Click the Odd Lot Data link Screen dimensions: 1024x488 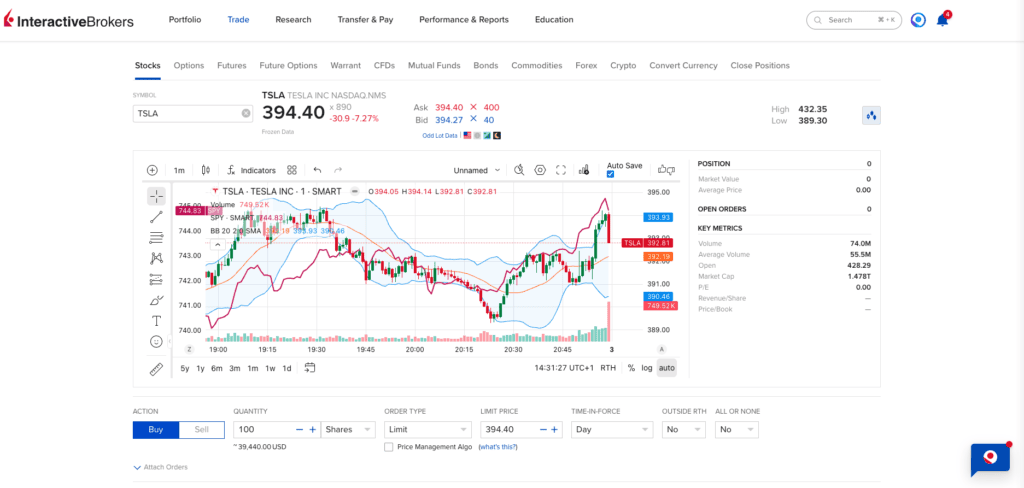(x=440, y=135)
